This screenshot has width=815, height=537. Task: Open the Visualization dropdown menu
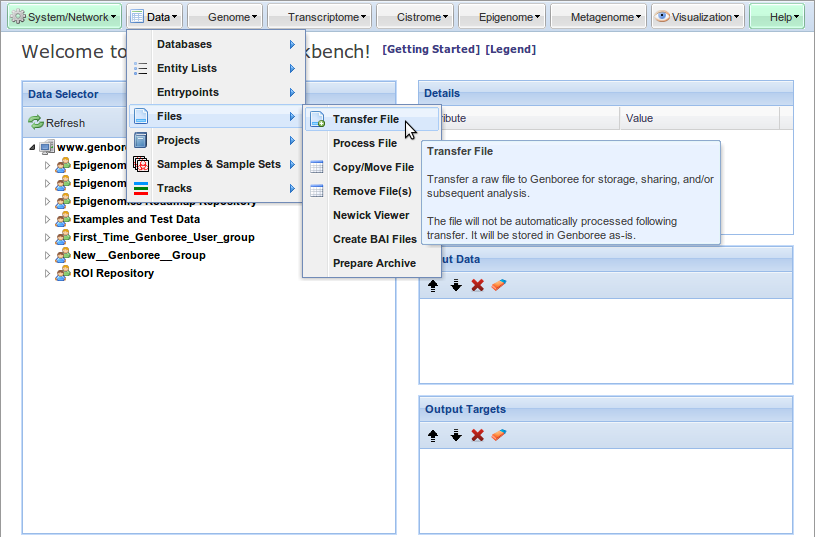pos(697,17)
